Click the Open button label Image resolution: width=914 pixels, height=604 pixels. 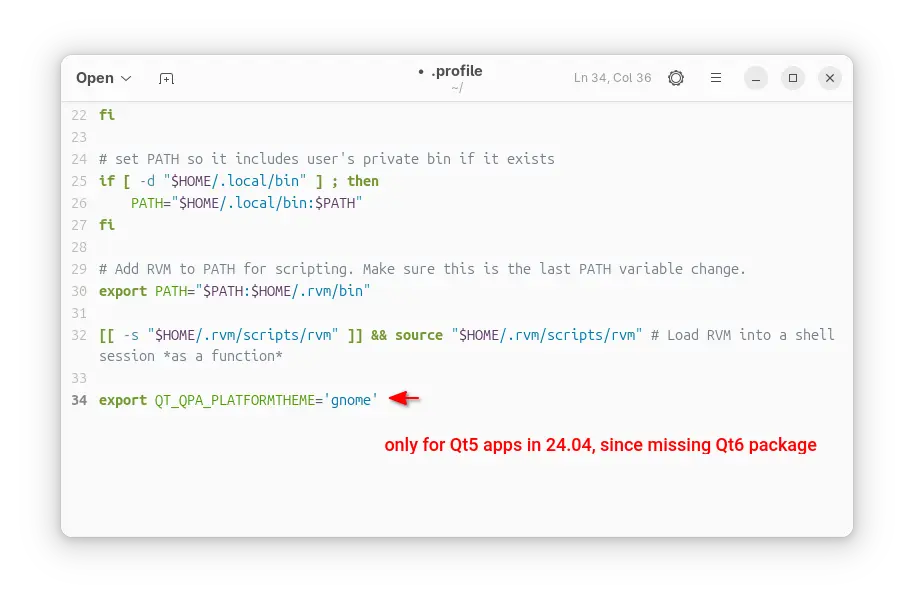click(x=94, y=78)
